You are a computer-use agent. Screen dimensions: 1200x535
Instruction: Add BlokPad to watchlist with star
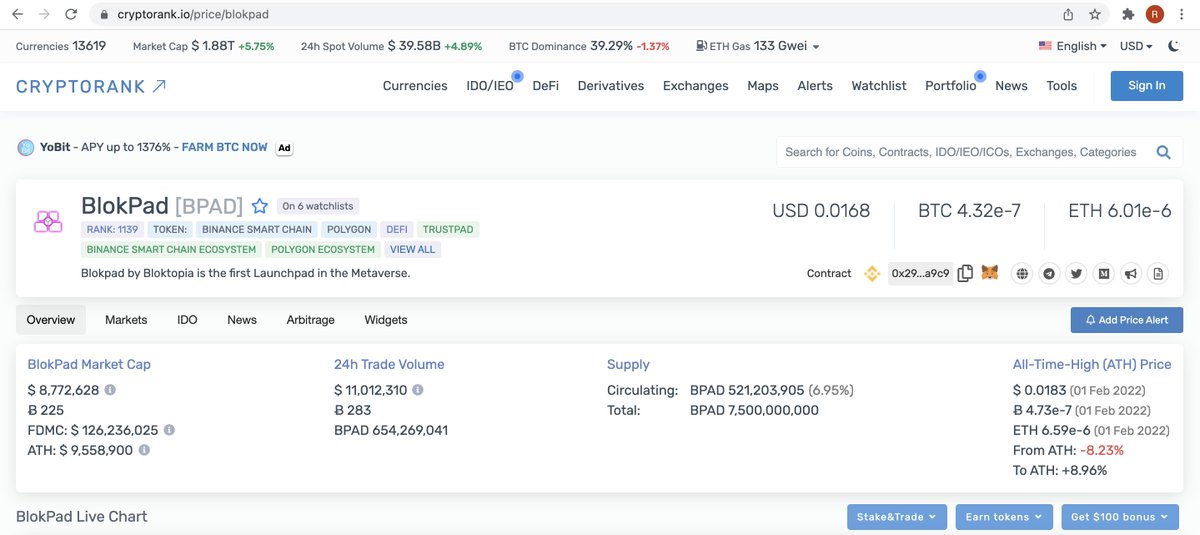click(x=260, y=206)
